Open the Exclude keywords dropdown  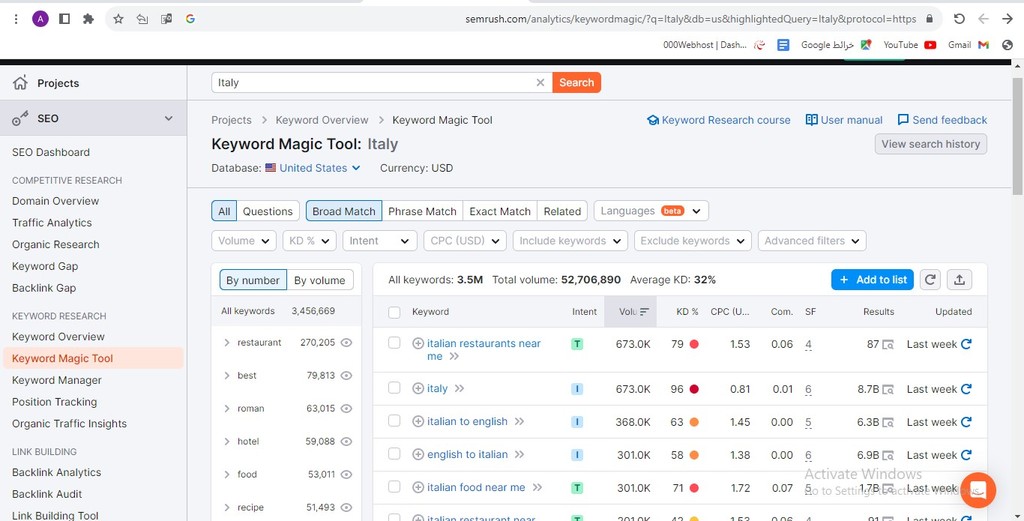pos(692,240)
